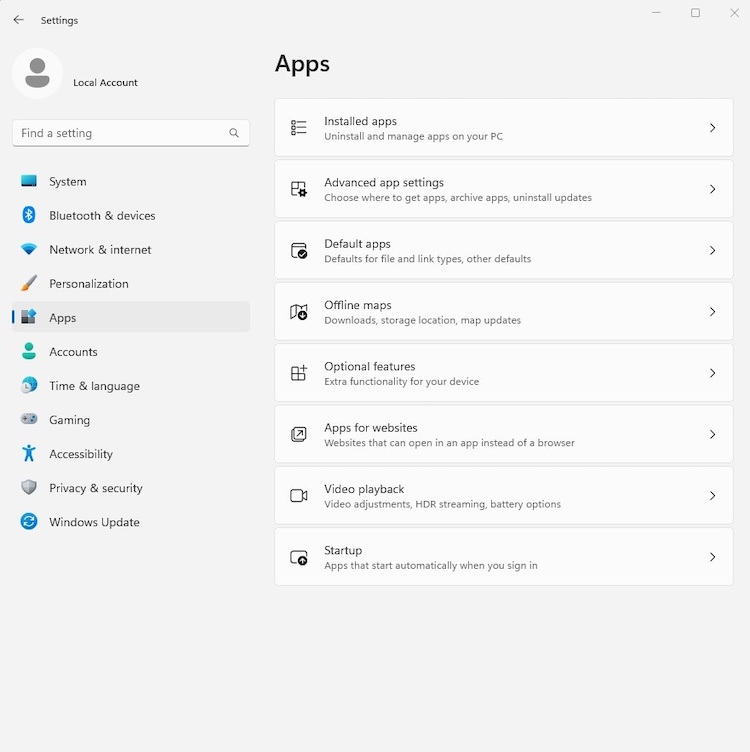Open the Offline maps chevron
The image size is (750, 752).
pos(713,312)
